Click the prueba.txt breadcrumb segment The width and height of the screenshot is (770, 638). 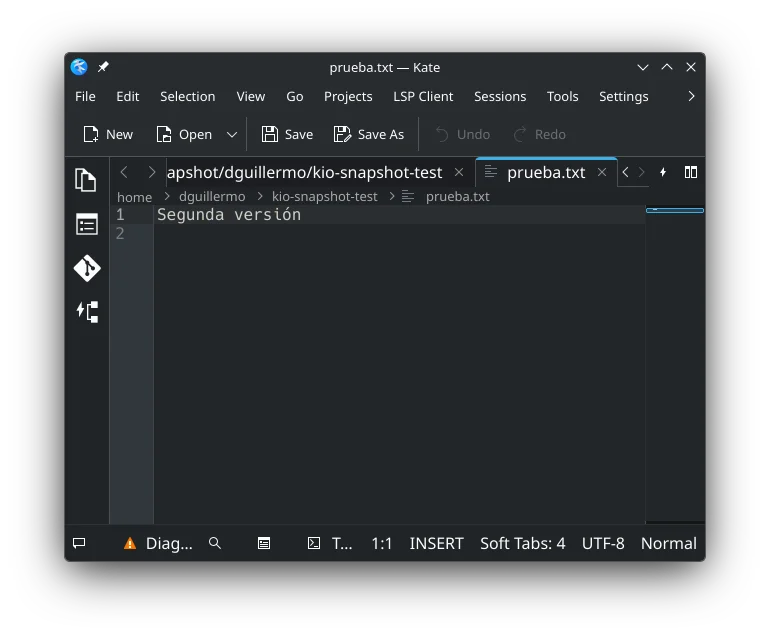[x=458, y=196]
